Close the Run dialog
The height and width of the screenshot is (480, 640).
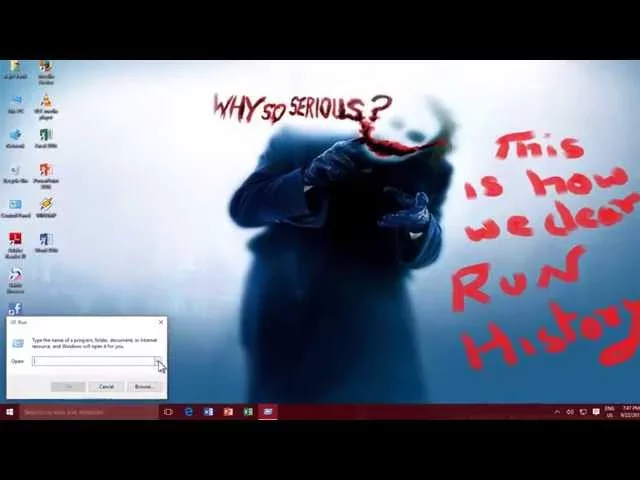(161, 322)
